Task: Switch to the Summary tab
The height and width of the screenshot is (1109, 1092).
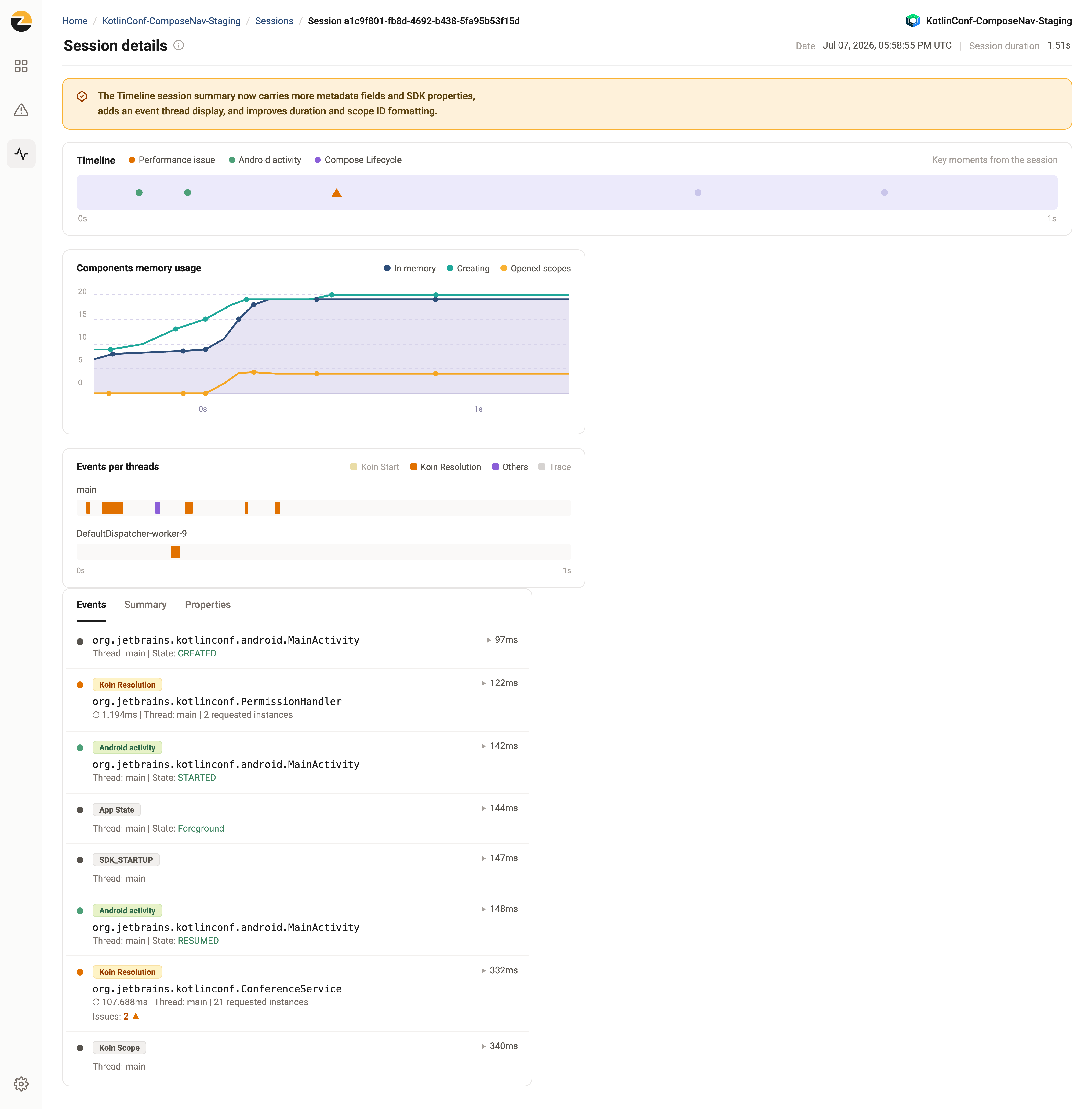Action: pos(145,604)
